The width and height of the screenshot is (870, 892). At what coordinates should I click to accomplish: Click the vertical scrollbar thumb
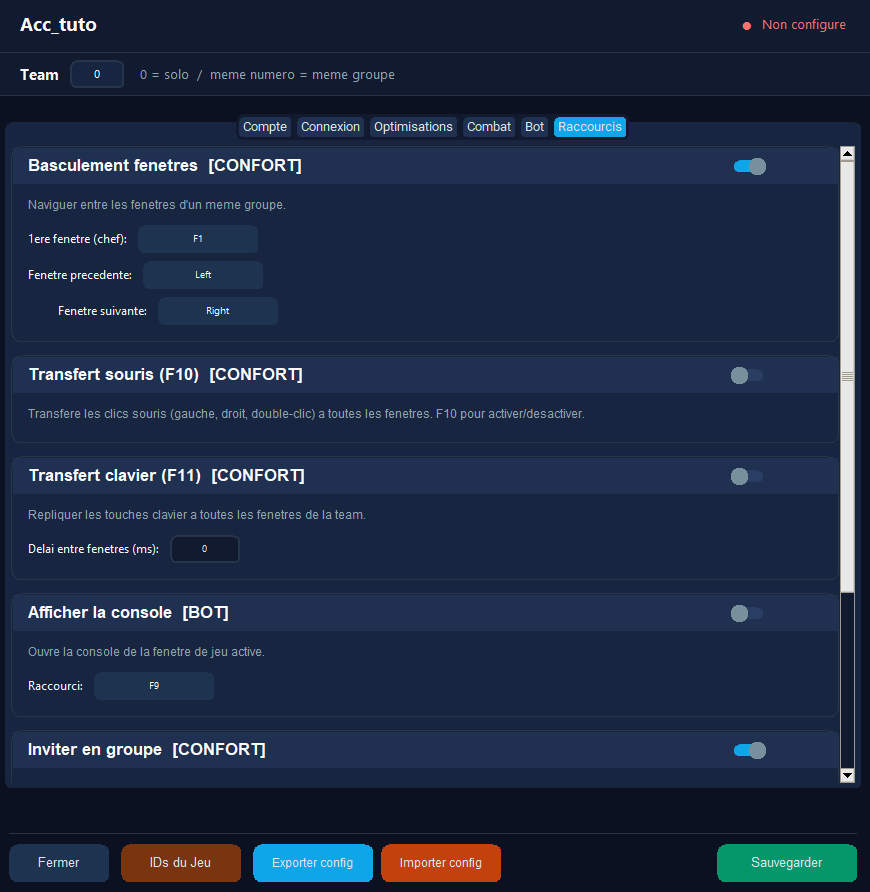click(x=847, y=375)
